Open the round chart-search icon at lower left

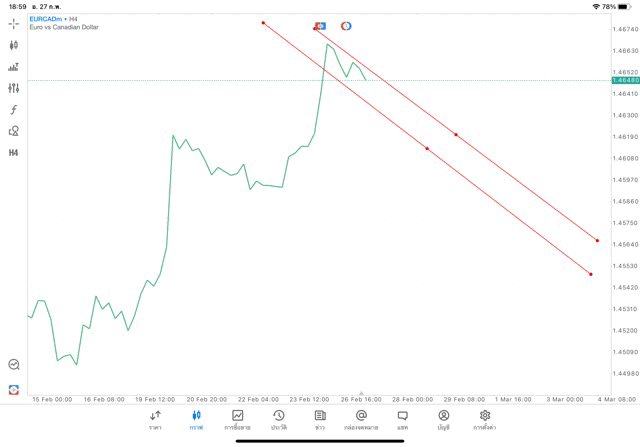(x=14, y=365)
